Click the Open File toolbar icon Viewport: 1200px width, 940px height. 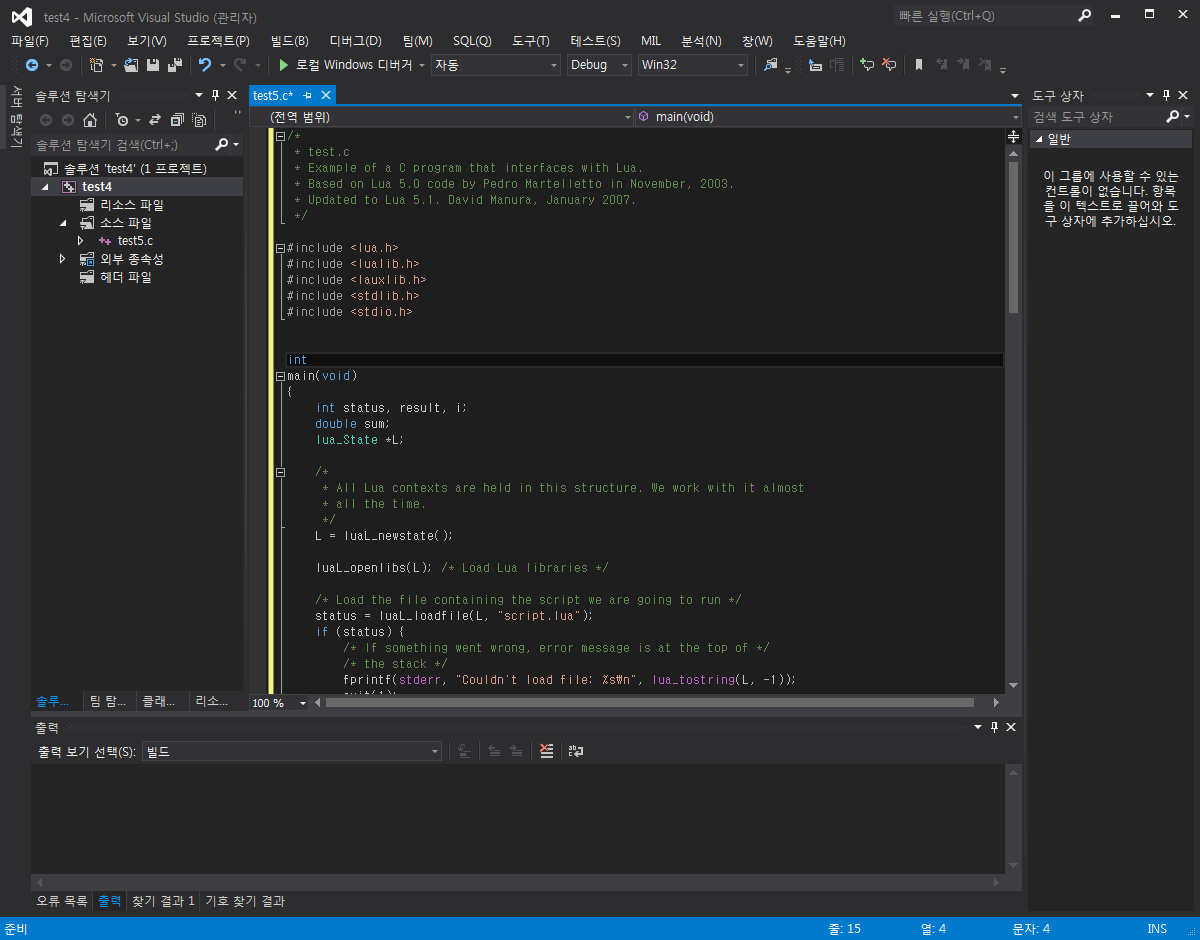pyautogui.click(x=131, y=65)
